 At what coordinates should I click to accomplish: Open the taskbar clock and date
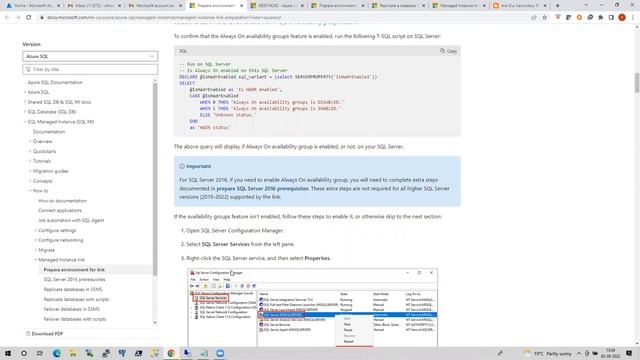pyautogui.click(x=610, y=353)
